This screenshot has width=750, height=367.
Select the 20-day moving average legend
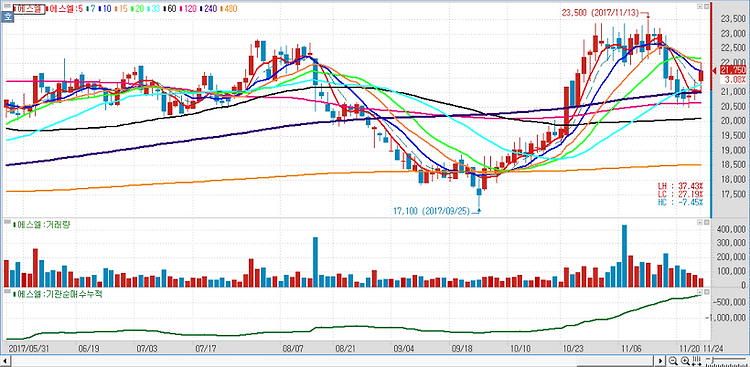[x=137, y=9]
